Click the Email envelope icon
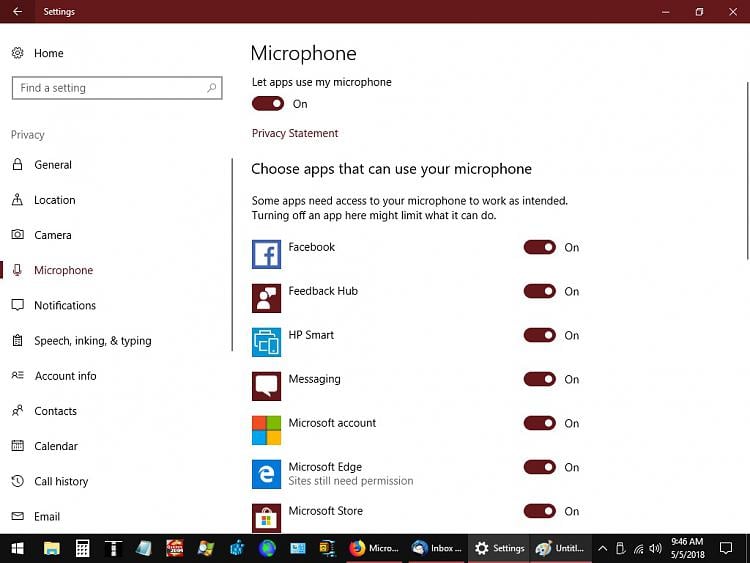 18,516
